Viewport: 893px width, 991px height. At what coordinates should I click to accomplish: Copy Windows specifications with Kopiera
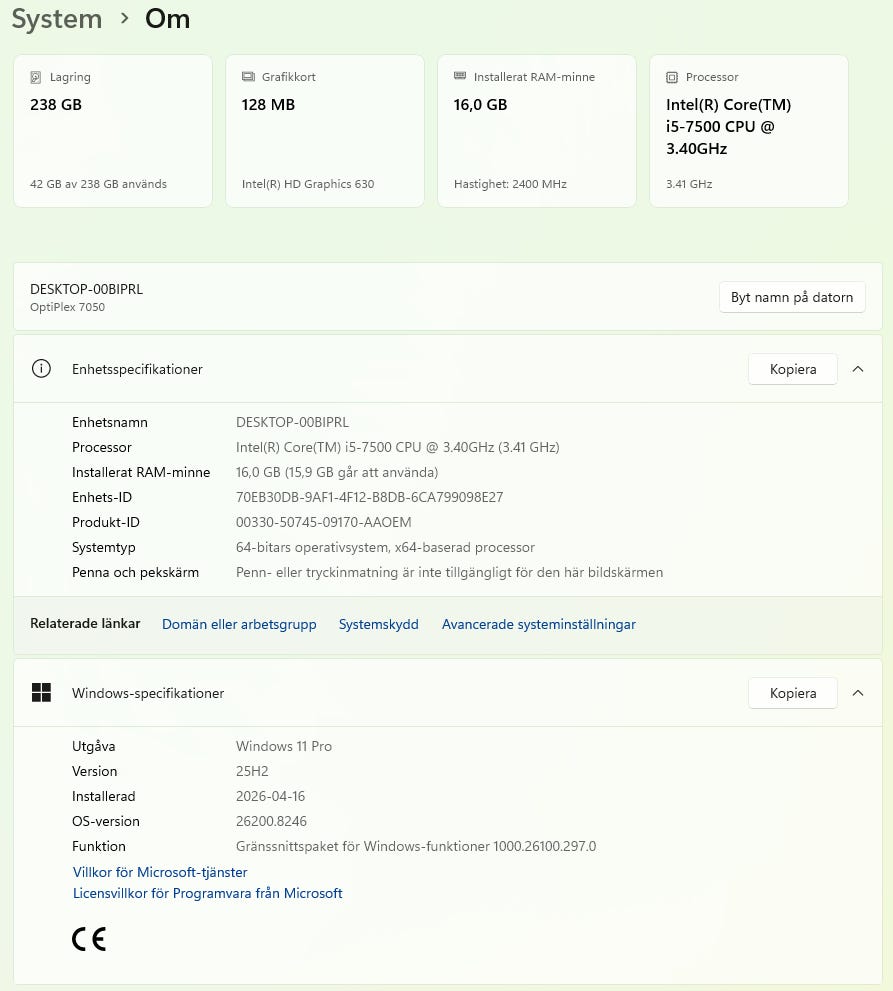pyautogui.click(x=792, y=693)
